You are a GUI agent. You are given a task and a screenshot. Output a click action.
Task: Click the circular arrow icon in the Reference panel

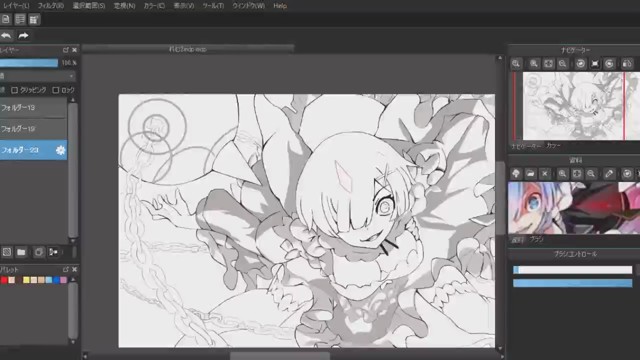point(627,174)
